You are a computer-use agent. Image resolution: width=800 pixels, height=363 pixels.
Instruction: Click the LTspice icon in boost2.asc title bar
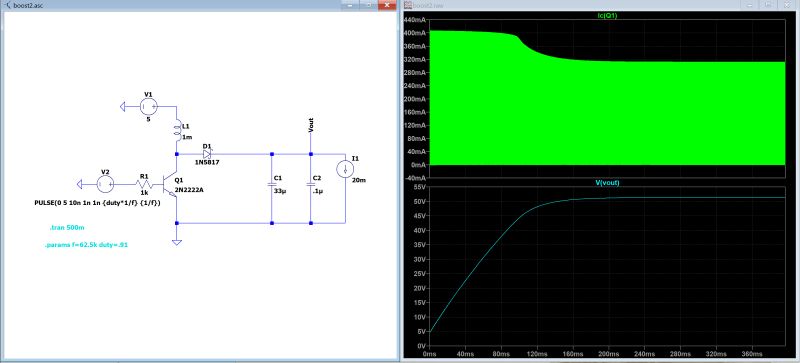(7, 5)
